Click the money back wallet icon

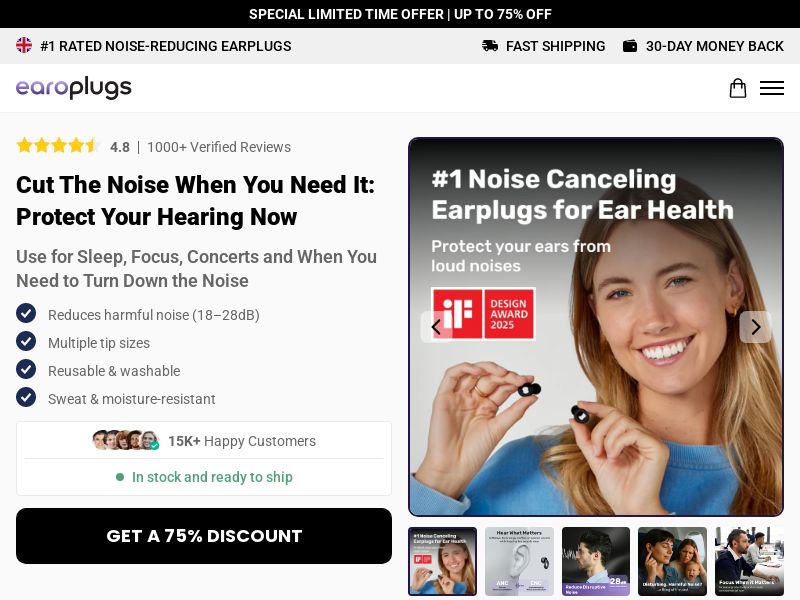[630, 46]
